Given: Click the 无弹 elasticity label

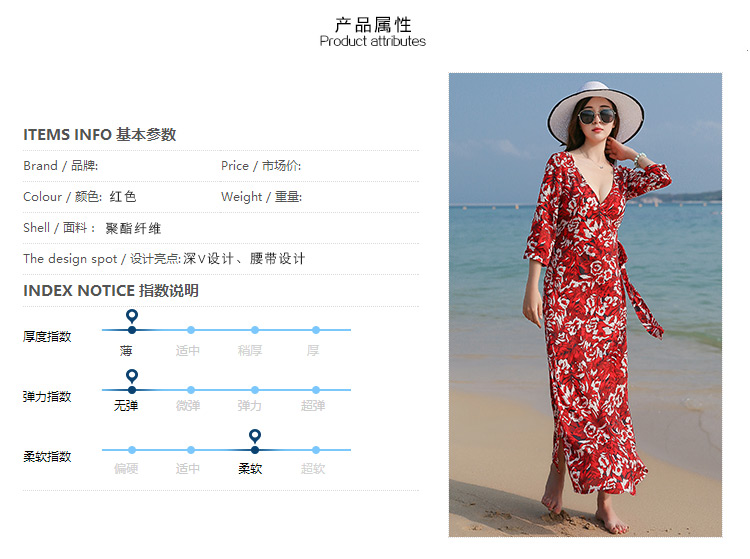Looking at the screenshot, I should coord(126,406).
